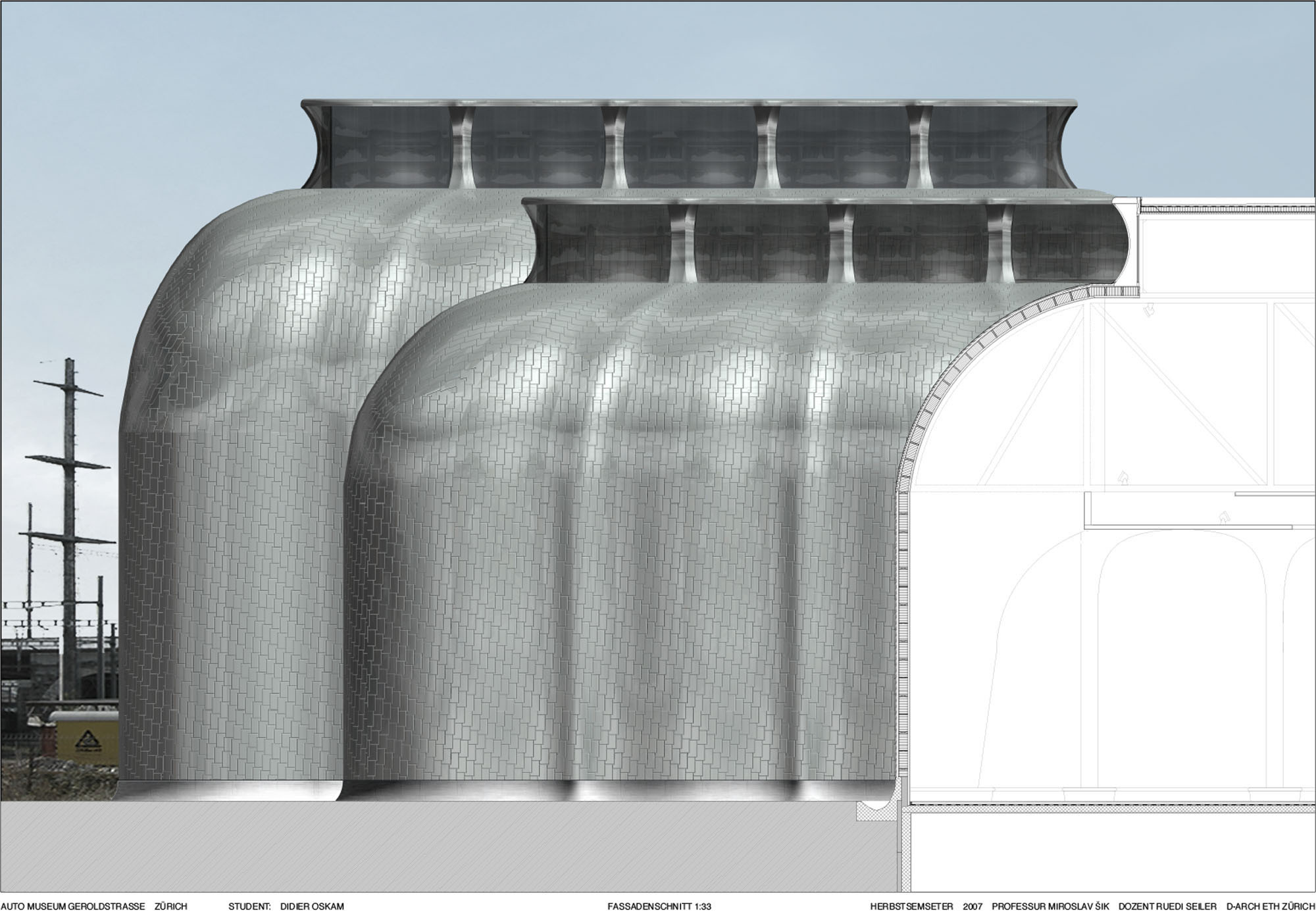Click the caption 'FASSADENSCHNITT 1:33'

[660, 906]
